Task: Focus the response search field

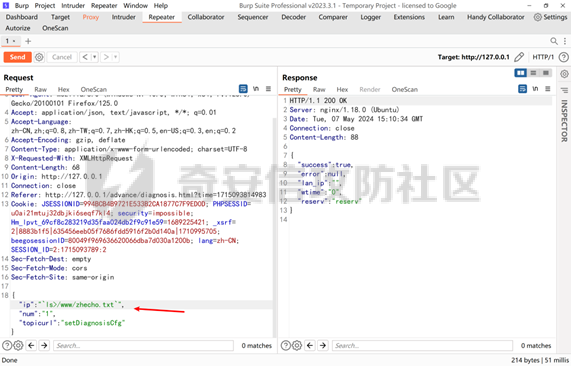Action: pyautogui.click(x=422, y=346)
